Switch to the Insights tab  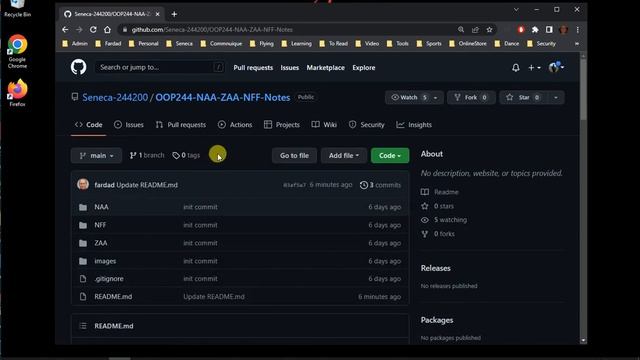pos(414,125)
